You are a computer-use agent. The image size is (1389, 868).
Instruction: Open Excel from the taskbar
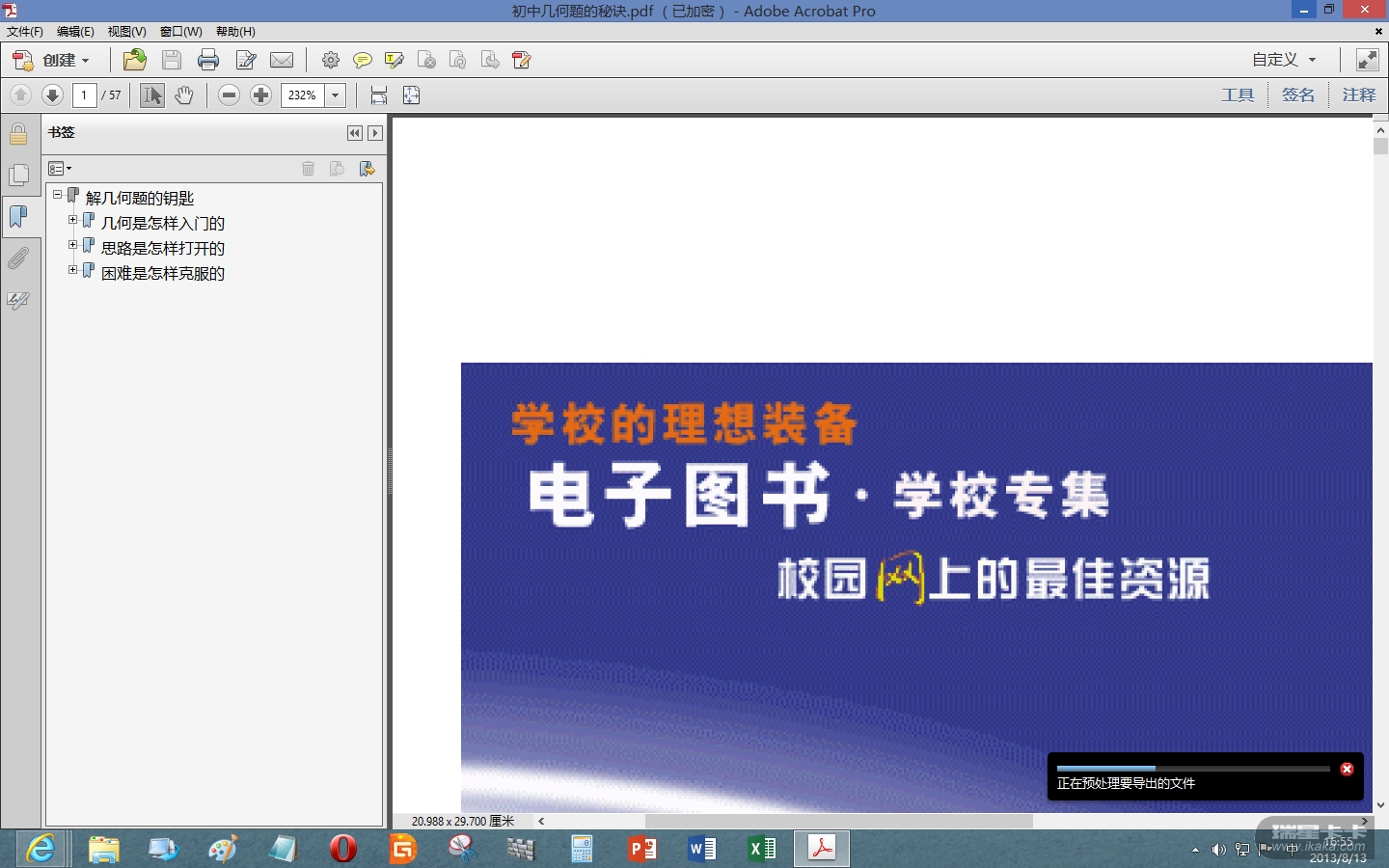(761, 849)
